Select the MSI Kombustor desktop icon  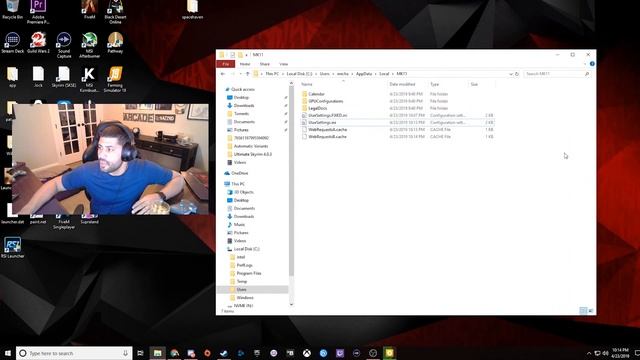[x=89, y=79]
